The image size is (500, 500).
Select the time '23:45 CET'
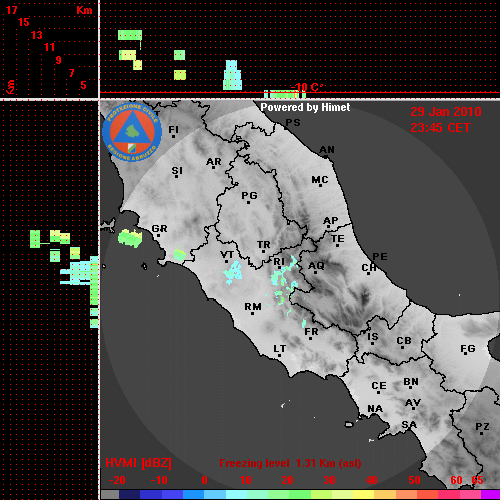tap(440, 128)
